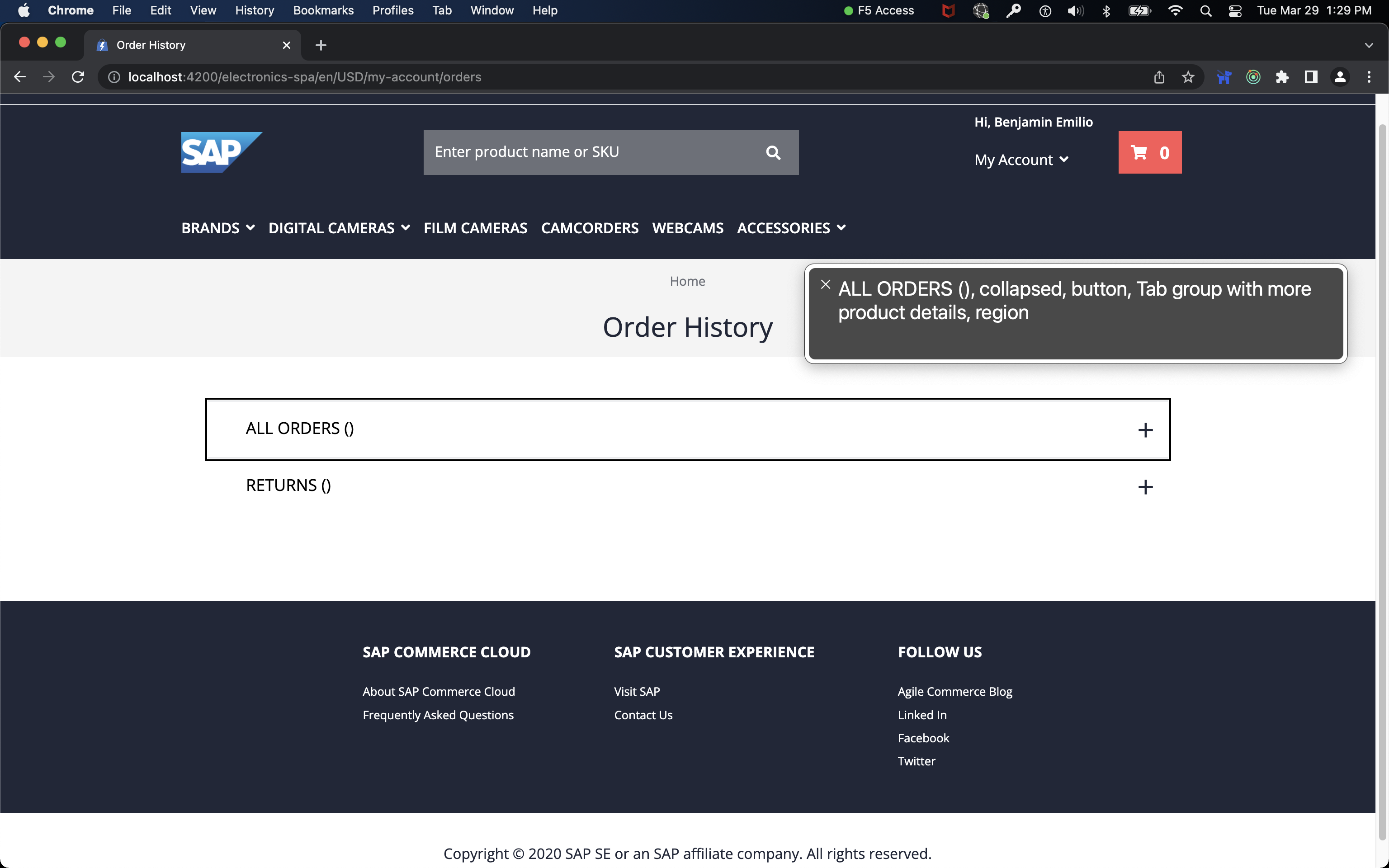Image resolution: width=1389 pixels, height=868 pixels.
Task: Click the site information icon beside the URL
Action: coord(114,77)
